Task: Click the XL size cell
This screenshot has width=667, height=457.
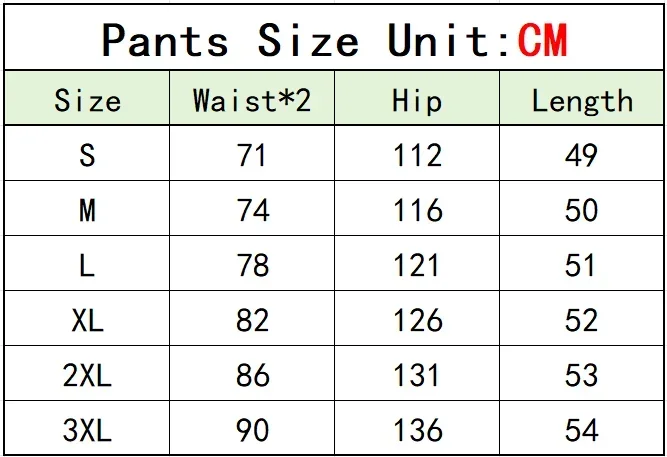Action: (x=87, y=320)
